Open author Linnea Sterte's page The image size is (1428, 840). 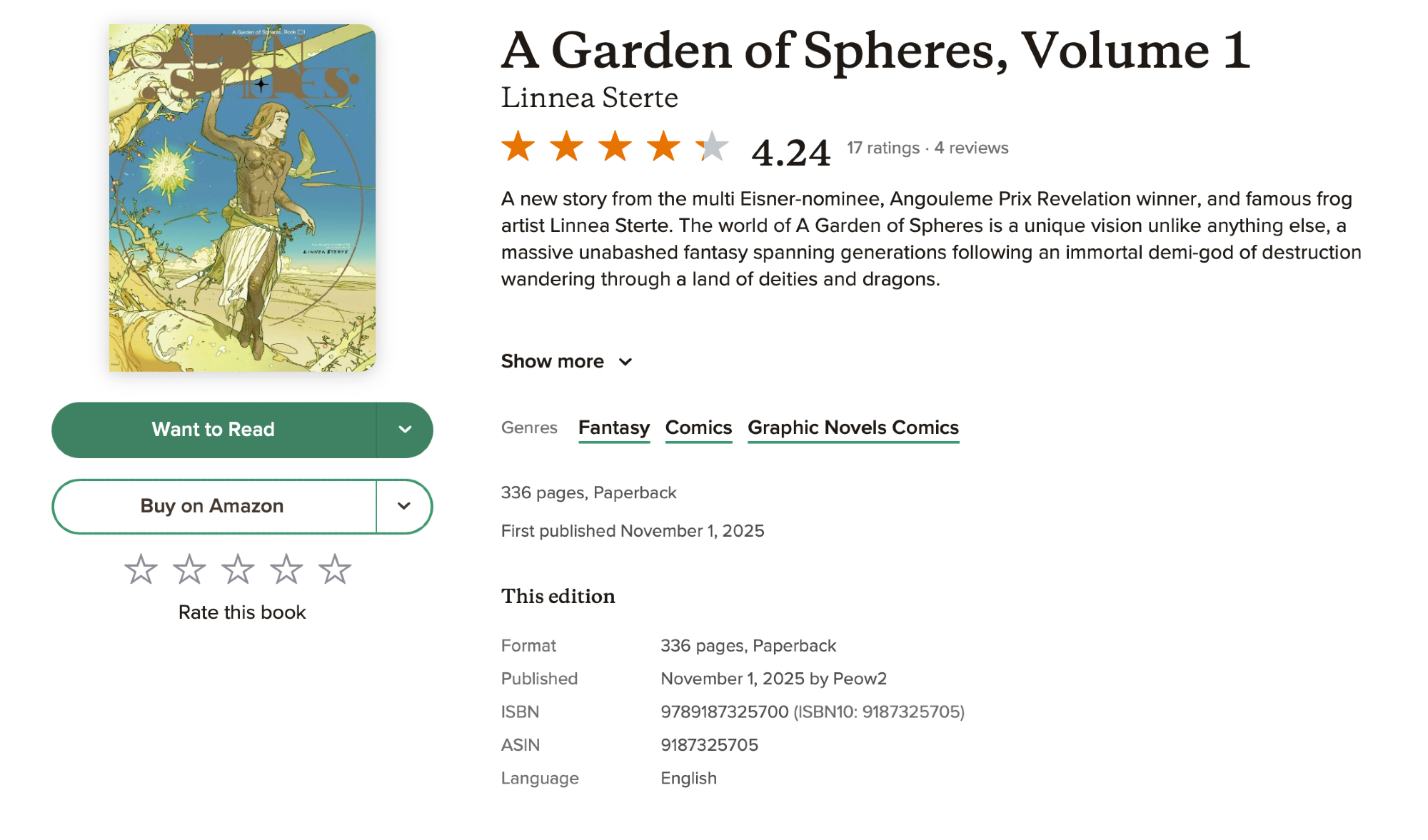tap(589, 98)
